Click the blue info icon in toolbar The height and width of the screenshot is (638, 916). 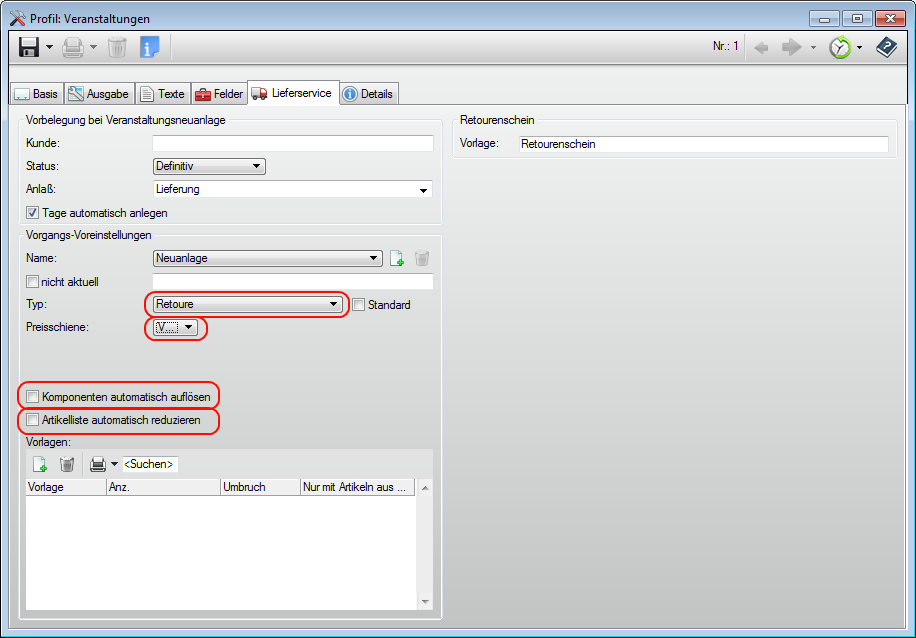(149, 47)
